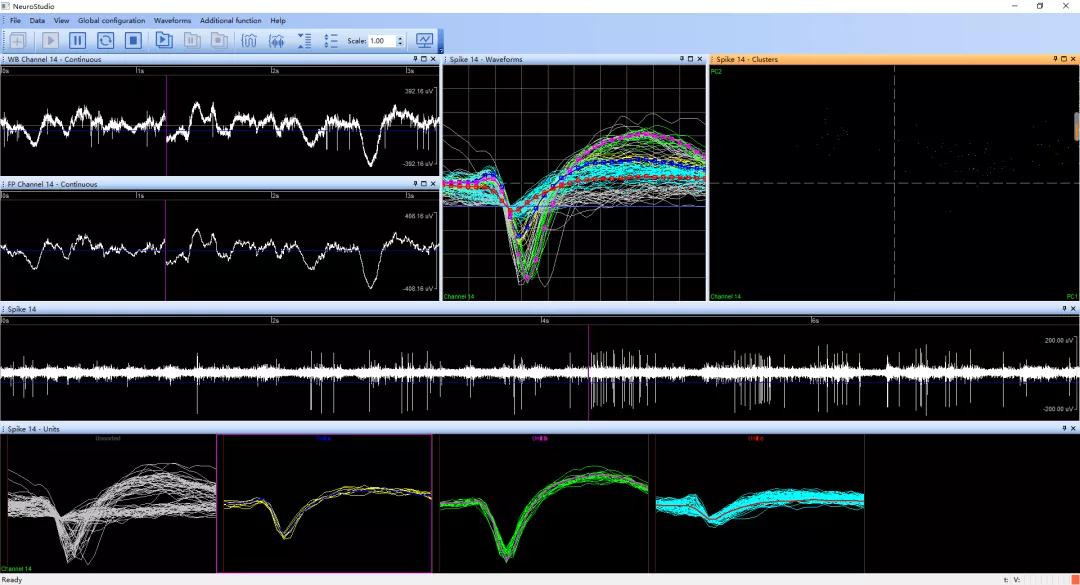Screen dimensions: 1080x585
Task: Click the Play toolbar button
Action: [x=50, y=41]
